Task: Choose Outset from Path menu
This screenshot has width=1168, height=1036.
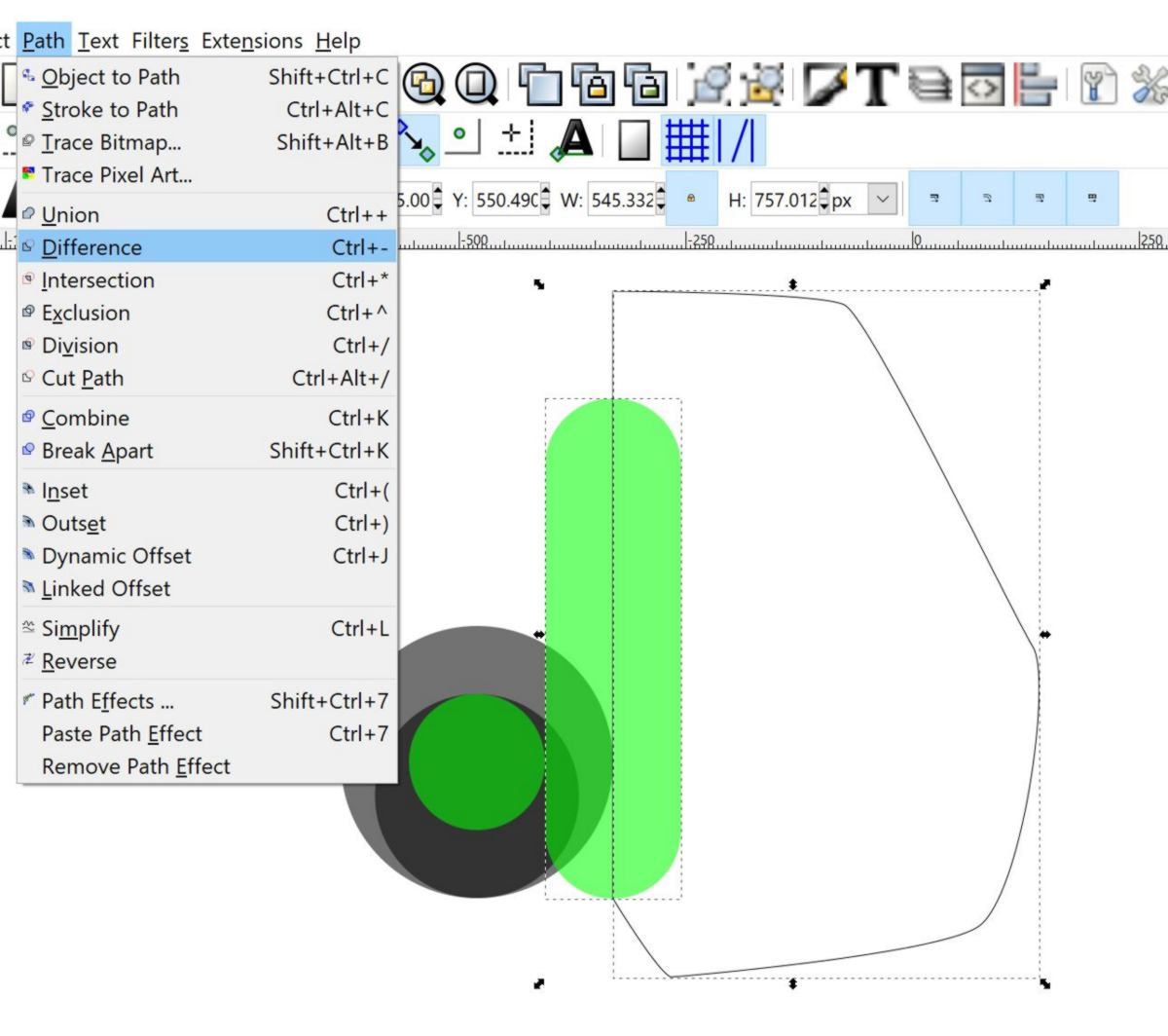Action: pos(207,523)
